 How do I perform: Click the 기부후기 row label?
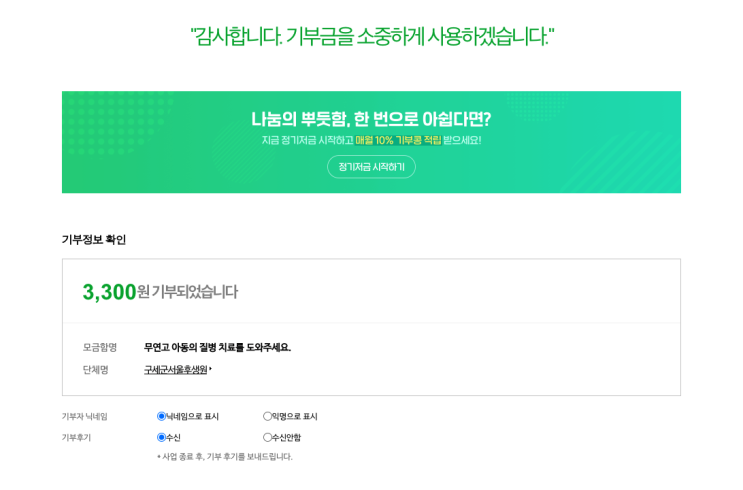[76, 437]
